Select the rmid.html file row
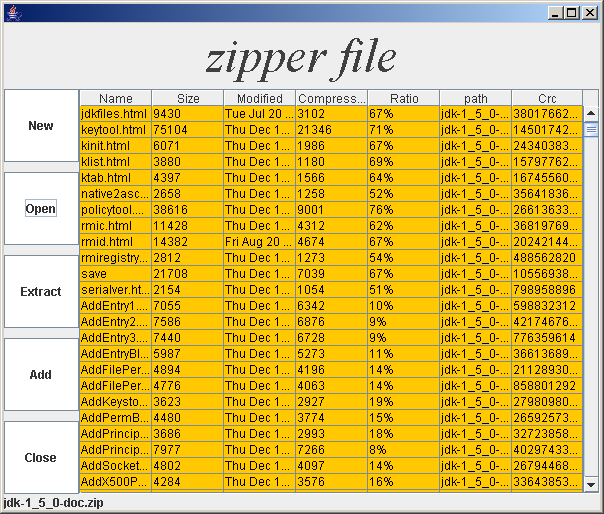Screen dimensions: 604x514 coord(114,242)
